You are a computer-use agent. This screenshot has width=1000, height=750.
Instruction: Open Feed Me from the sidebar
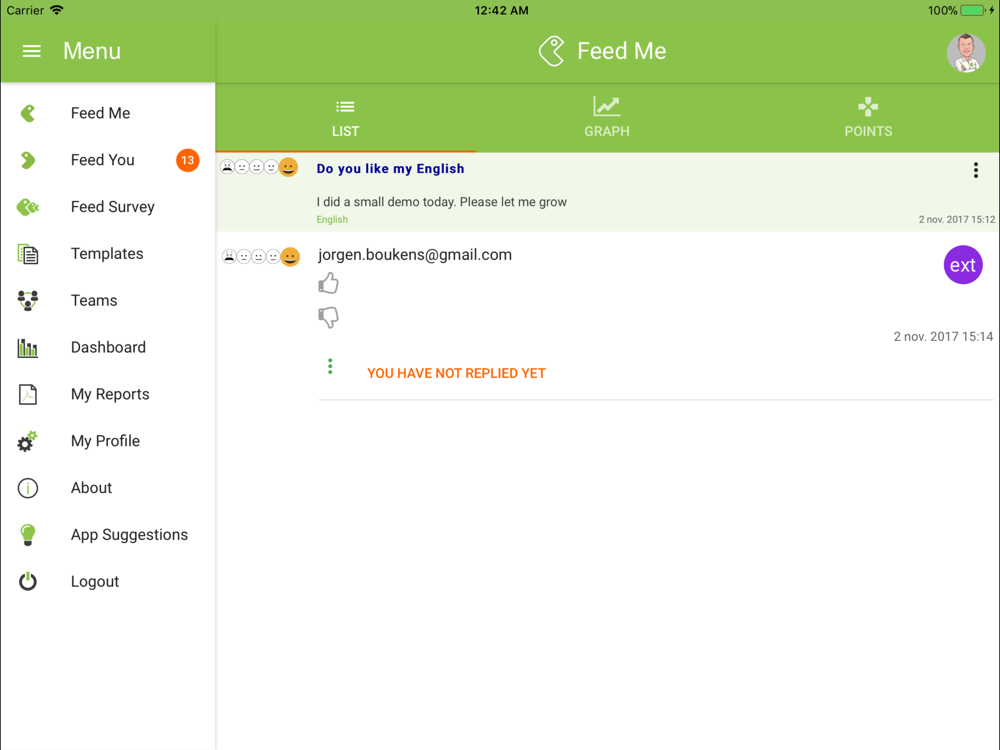tap(107, 113)
